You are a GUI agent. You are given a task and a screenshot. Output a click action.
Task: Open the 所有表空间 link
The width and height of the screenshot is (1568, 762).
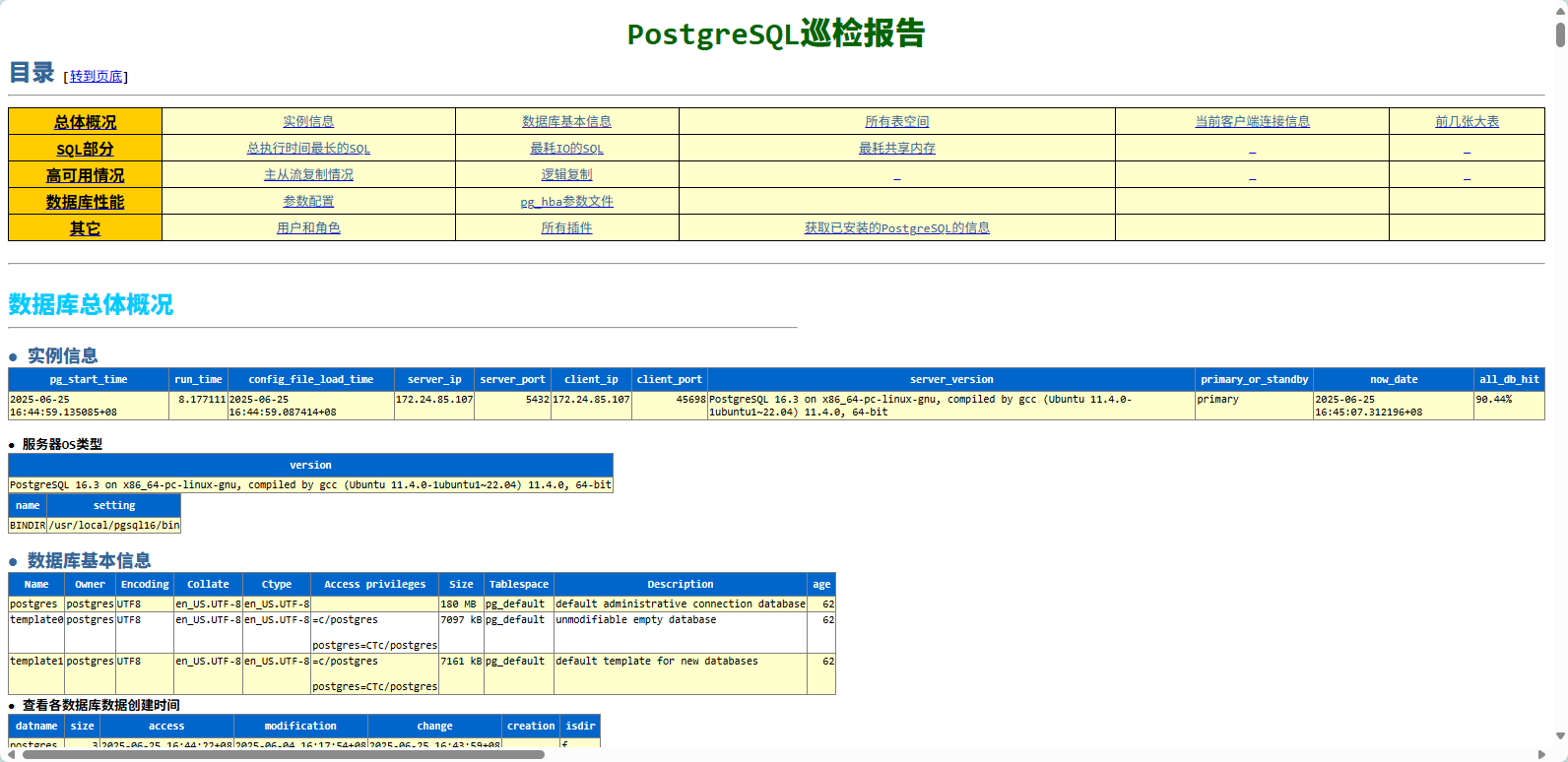(896, 121)
